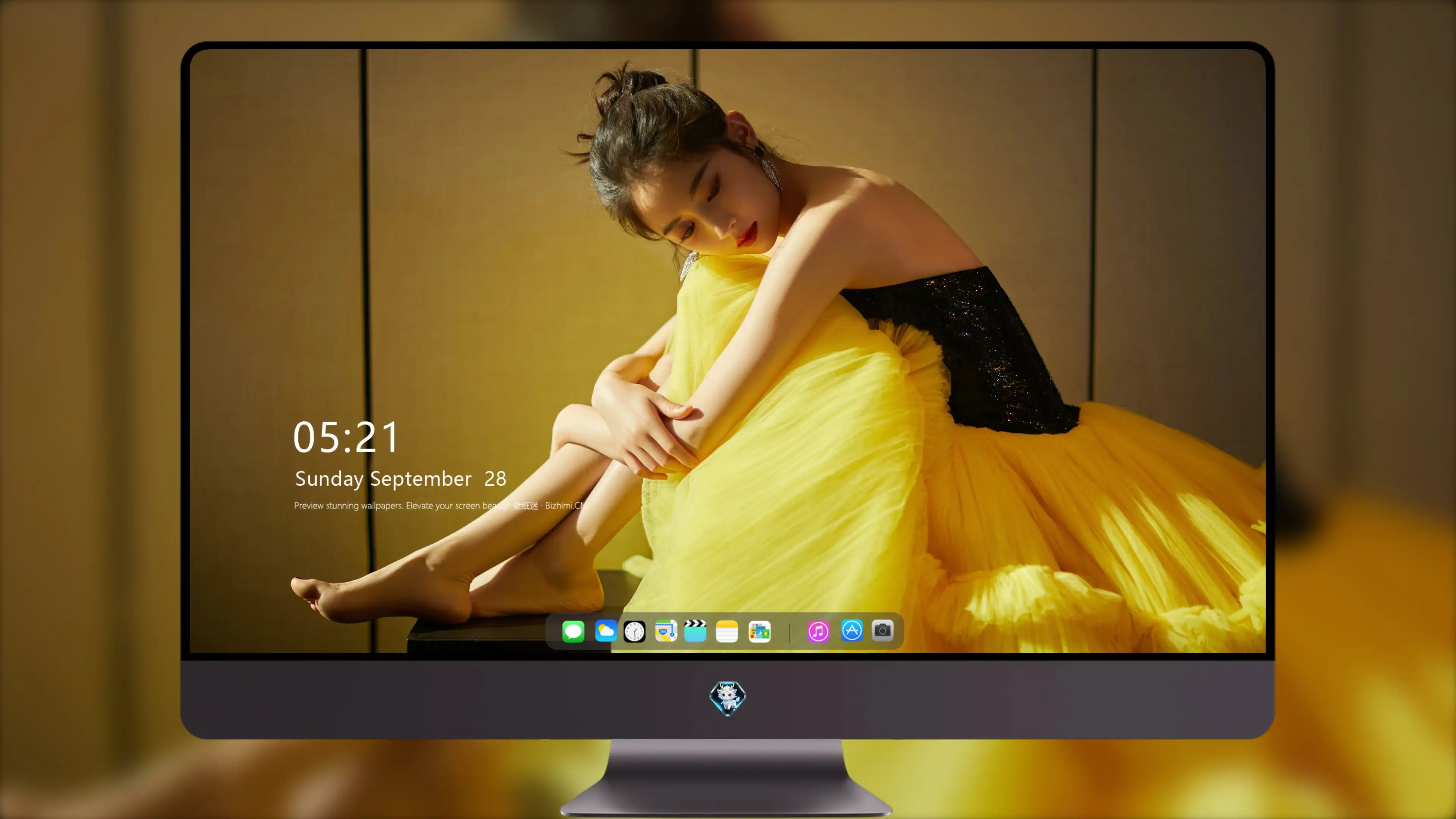Open the App Store icon in dock
The width and height of the screenshot is (1456, 819).
tap(852, 630)
